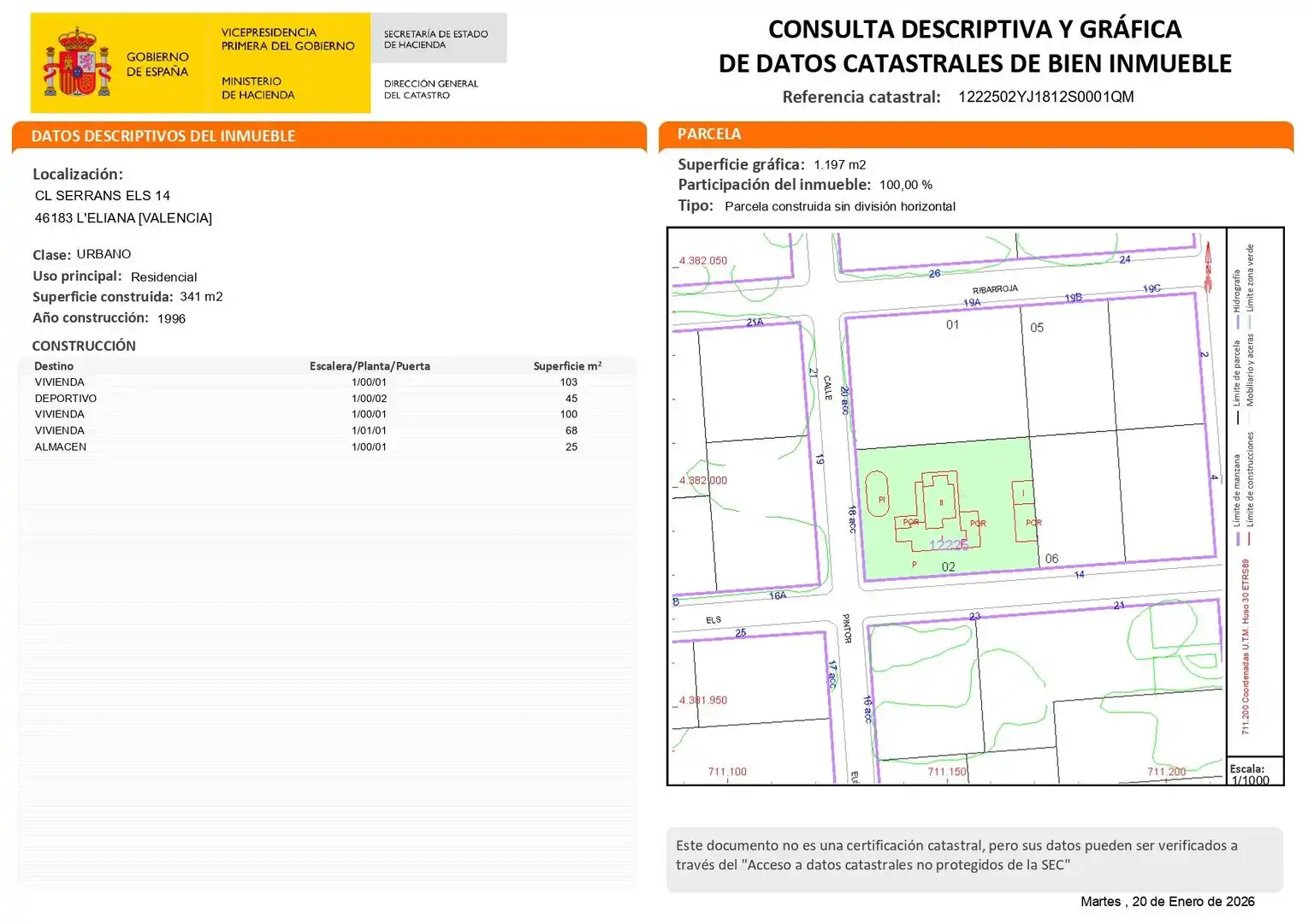Click the 'Destino' column header
Image resolution: width=1308 pixels, height=924 pixels.
pyautogui.click(x=54, y=366)
